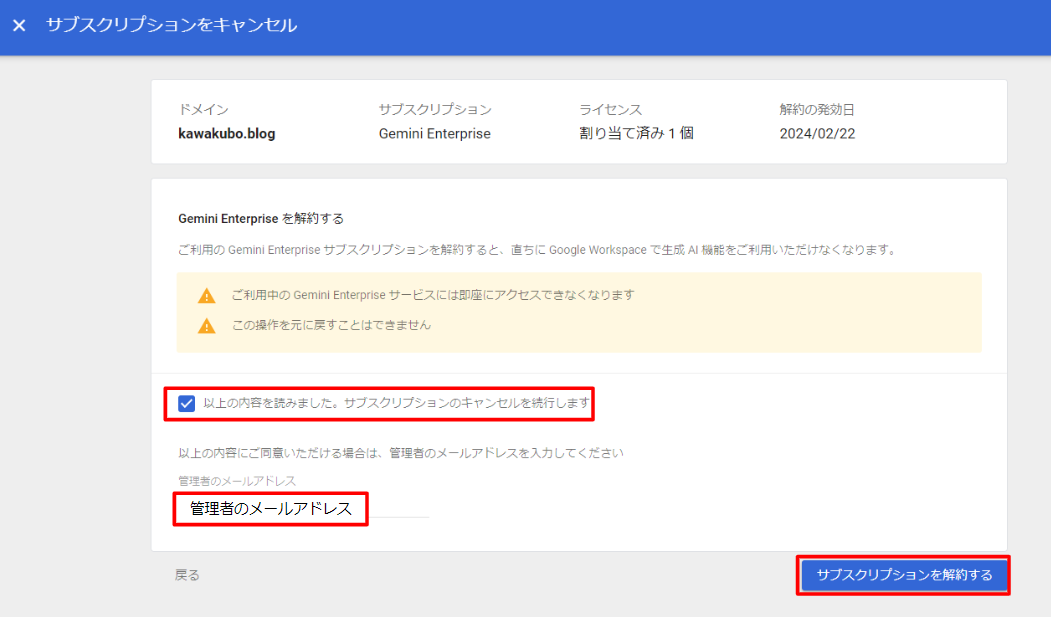Click the サービスには即座にアクセスできなくなります warning text

click(x=433, y=295)
